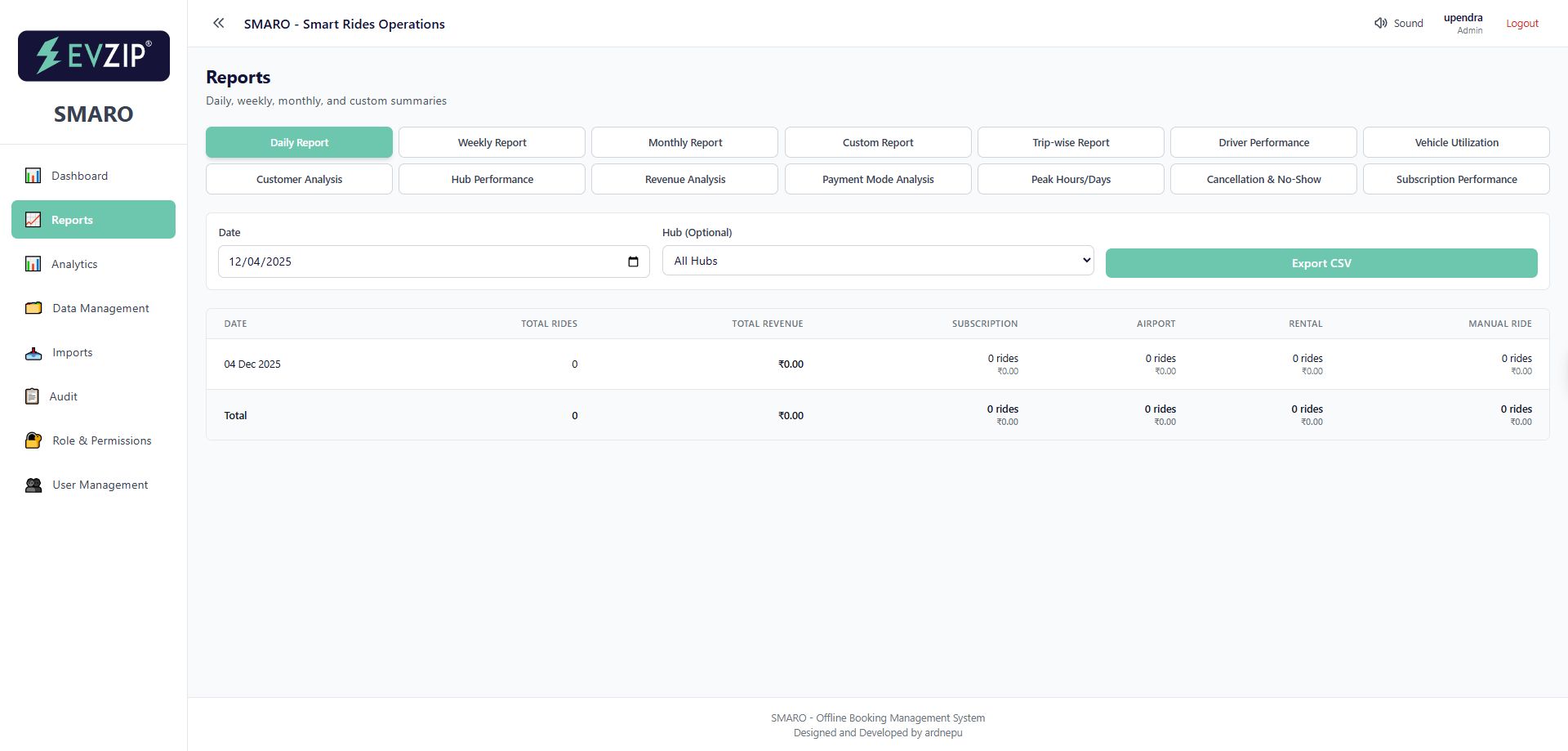Toggle the Sound setting

tap(1398, 23)
